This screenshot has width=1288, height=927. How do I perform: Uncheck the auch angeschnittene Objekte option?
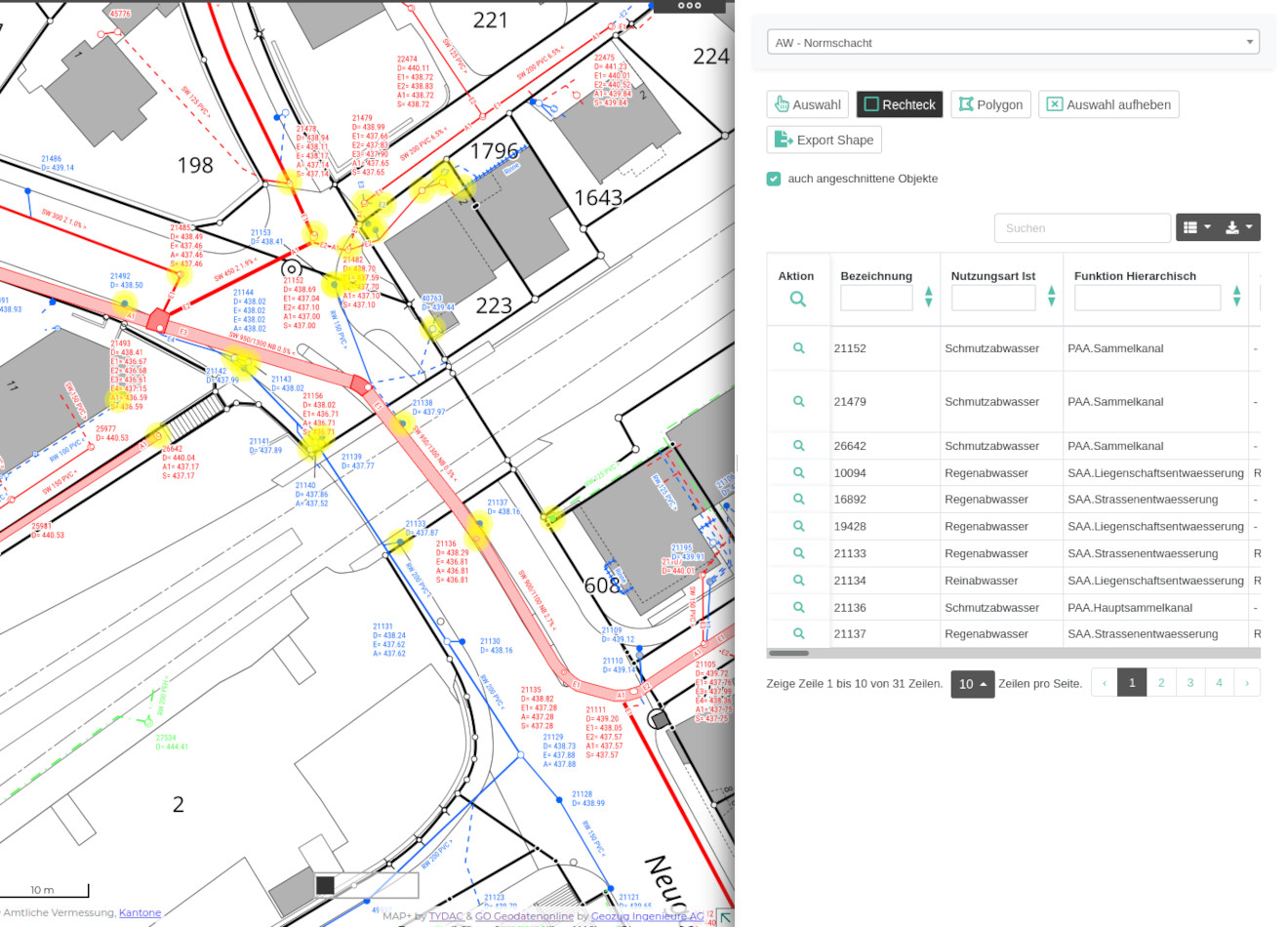coord(774,179)
